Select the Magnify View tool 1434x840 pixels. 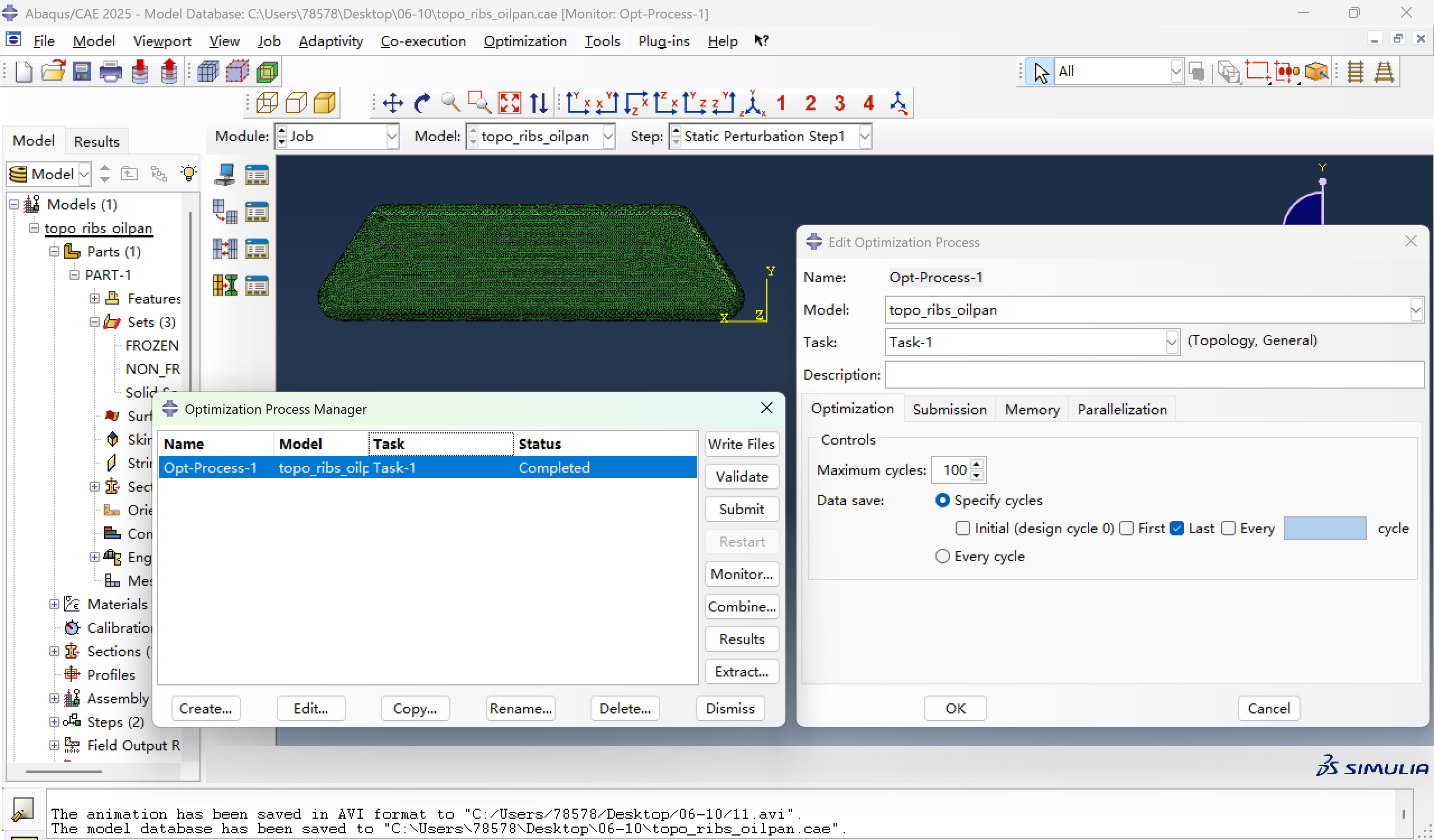451,104
